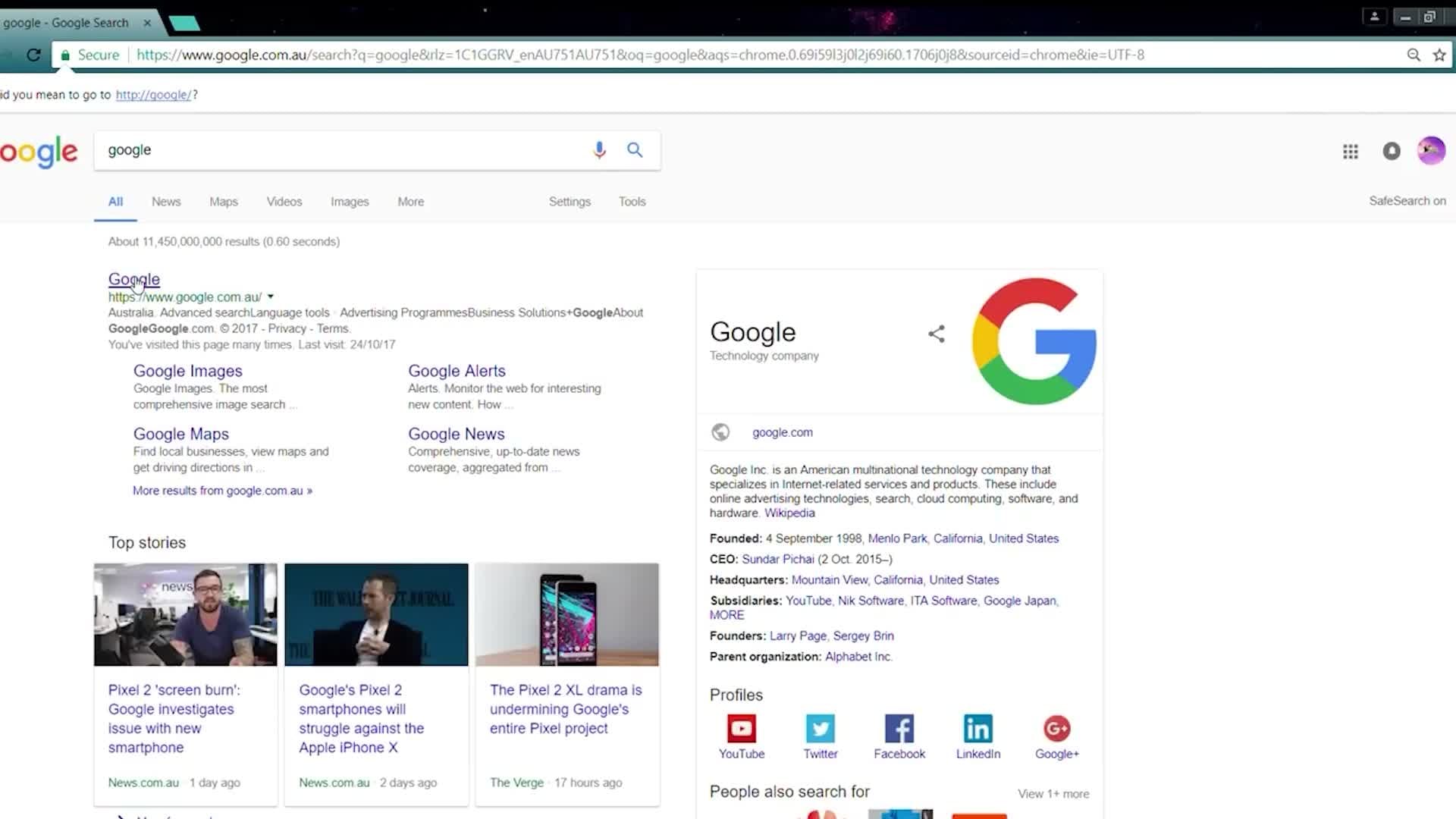Close the Google Search browser tab
The image size is (1456, 819).
(147, 23)
